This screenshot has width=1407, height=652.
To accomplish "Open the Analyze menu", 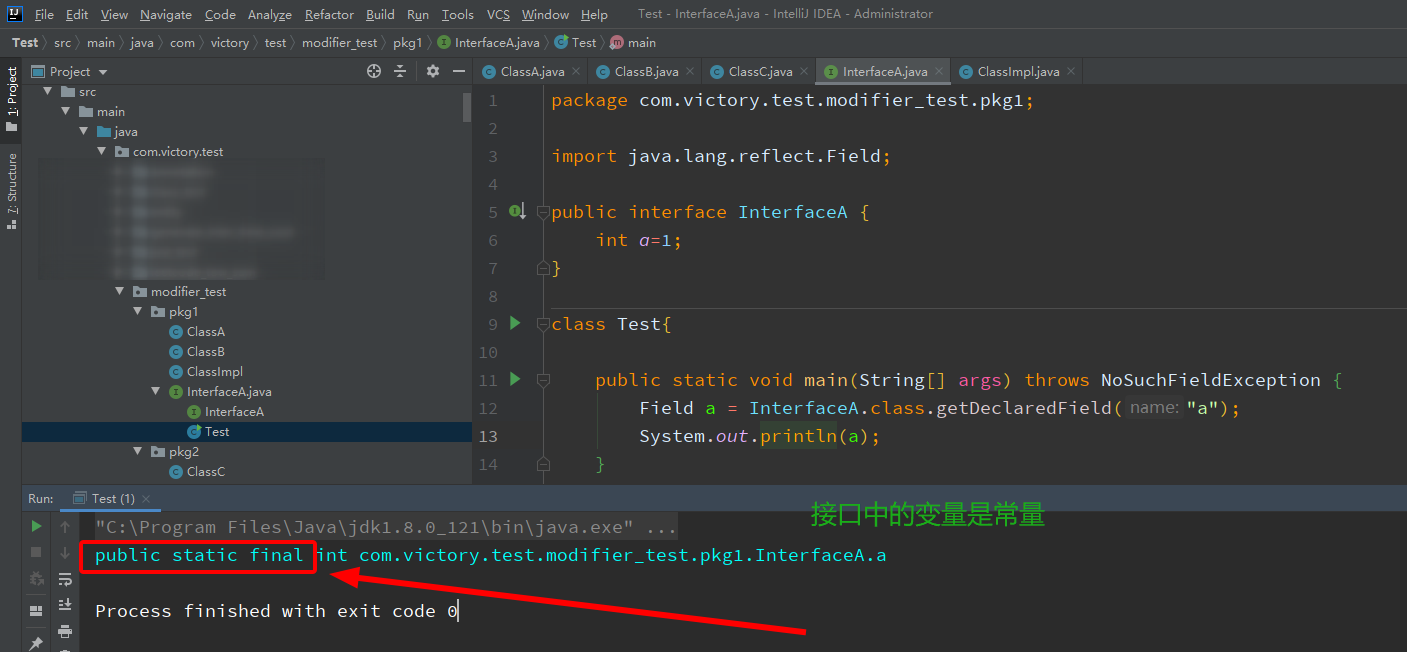I will 269,14.
